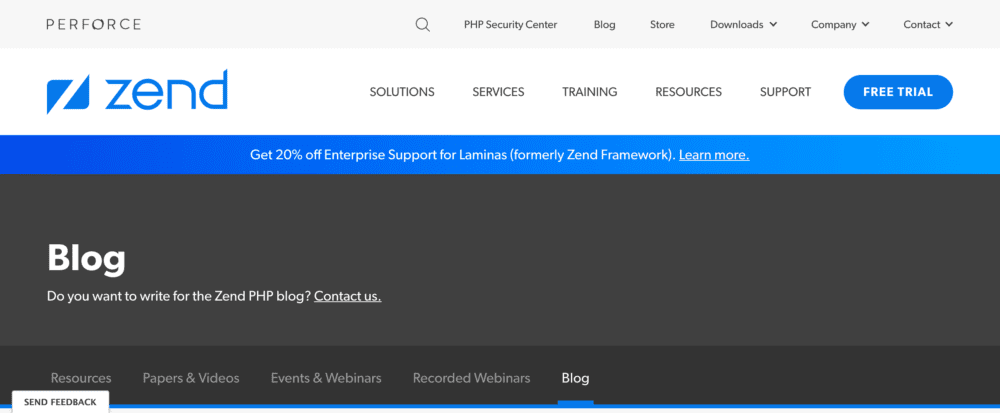Viewport: 1000px width, 413px height.
Task: Open PHP Security Center link
Action: coord(510,24)
